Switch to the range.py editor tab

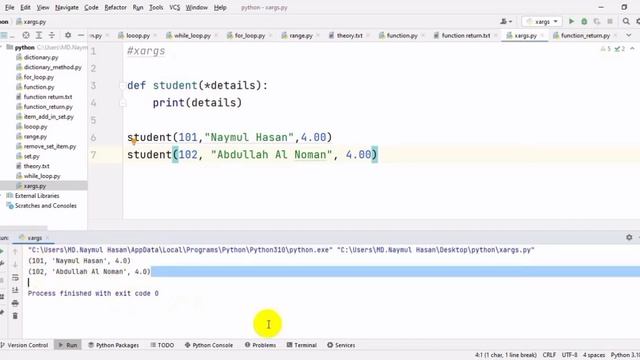pos(300,36)
